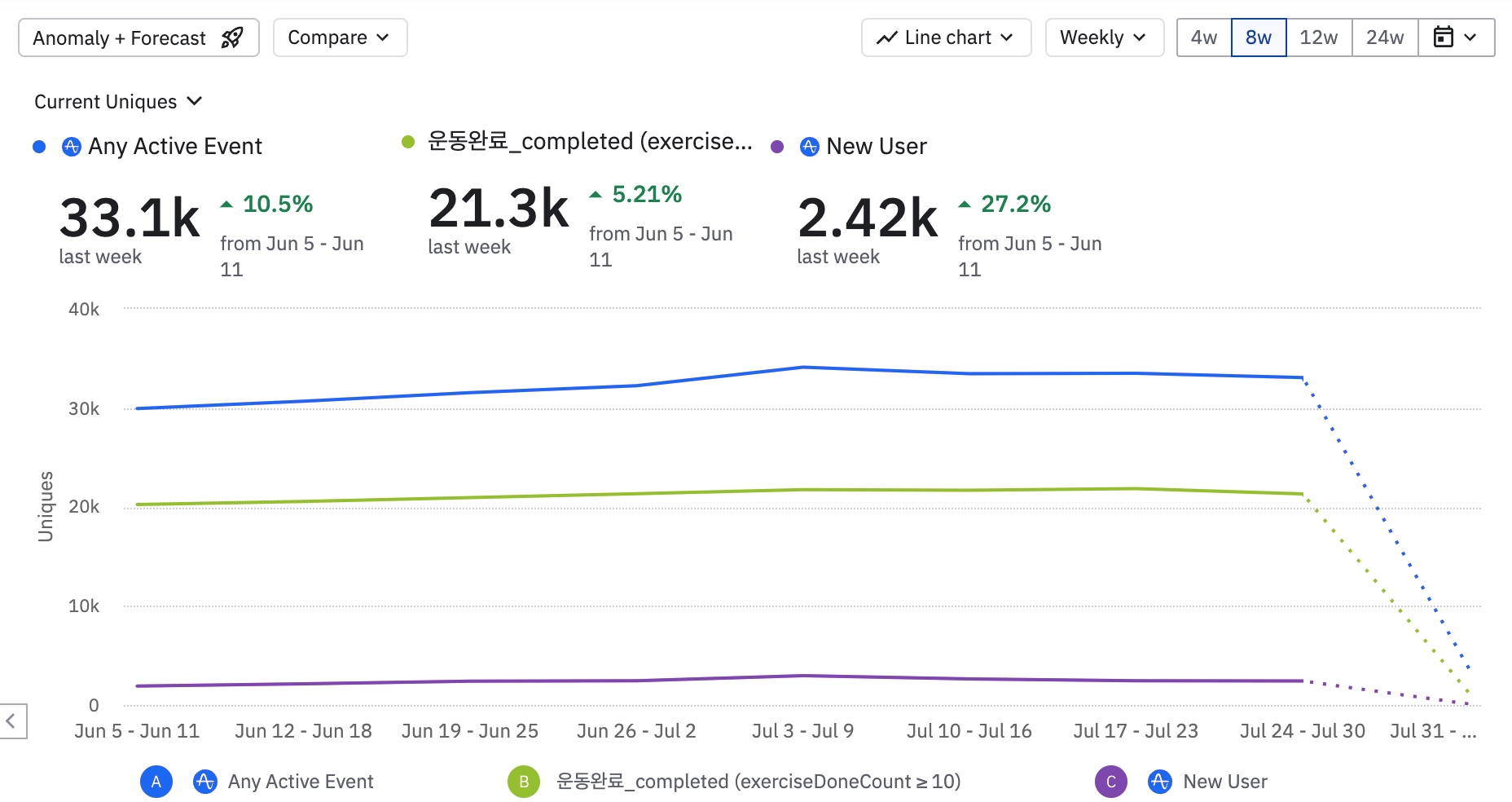Click the Anomaly + Forecast rocket icon
1512x802 pixels.
232,37
